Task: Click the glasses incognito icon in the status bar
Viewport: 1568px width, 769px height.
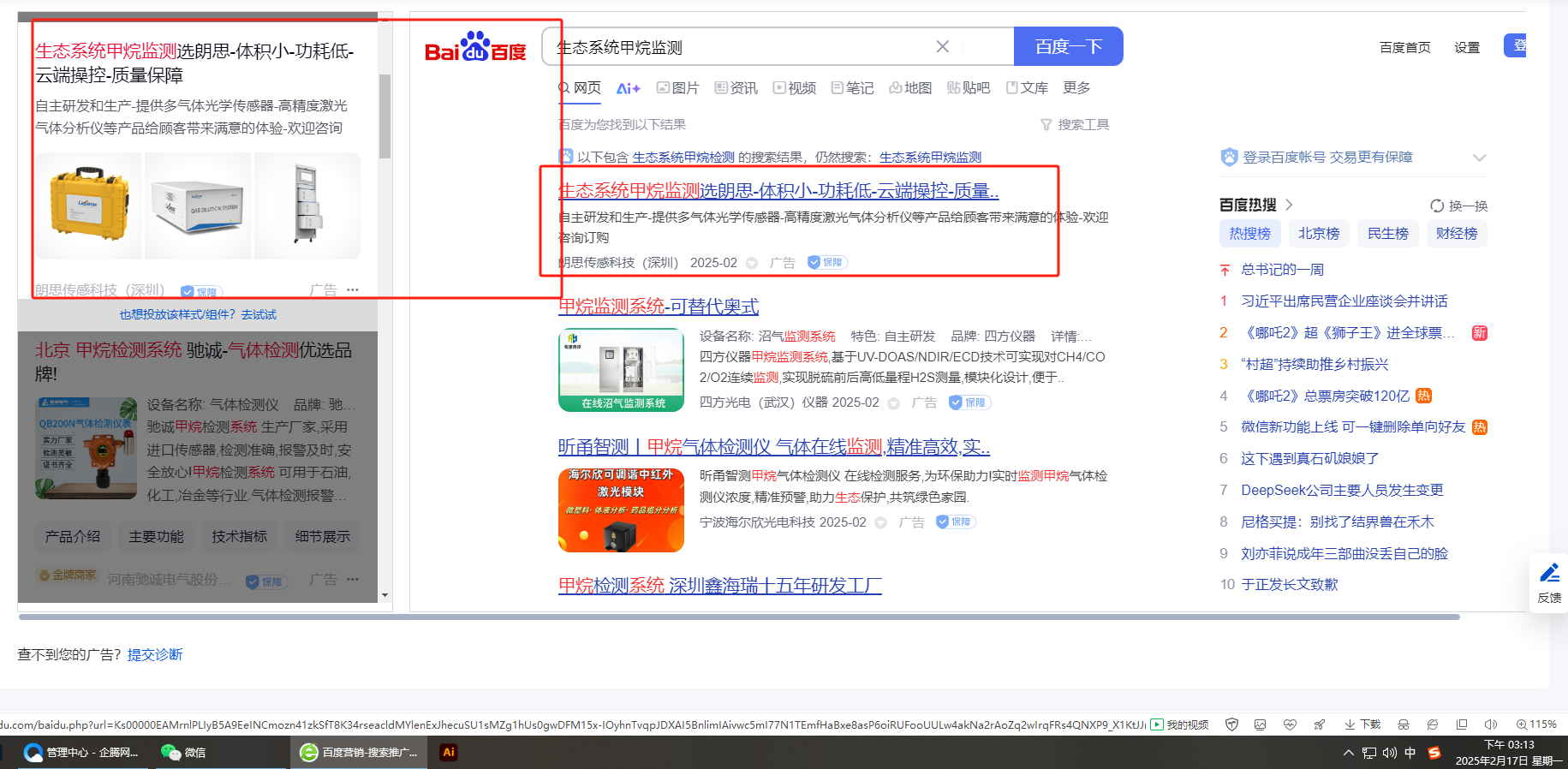Action: pos(1403,724)
